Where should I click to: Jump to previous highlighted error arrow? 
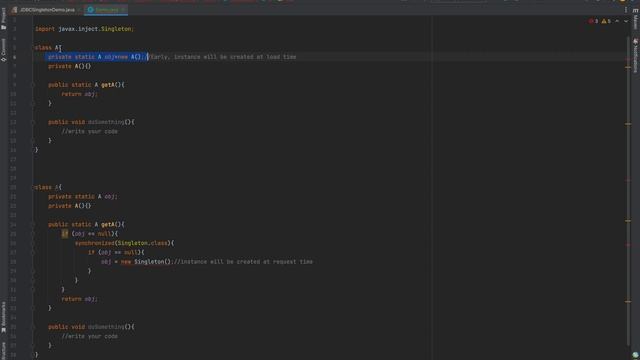click(x=617, y=21)
